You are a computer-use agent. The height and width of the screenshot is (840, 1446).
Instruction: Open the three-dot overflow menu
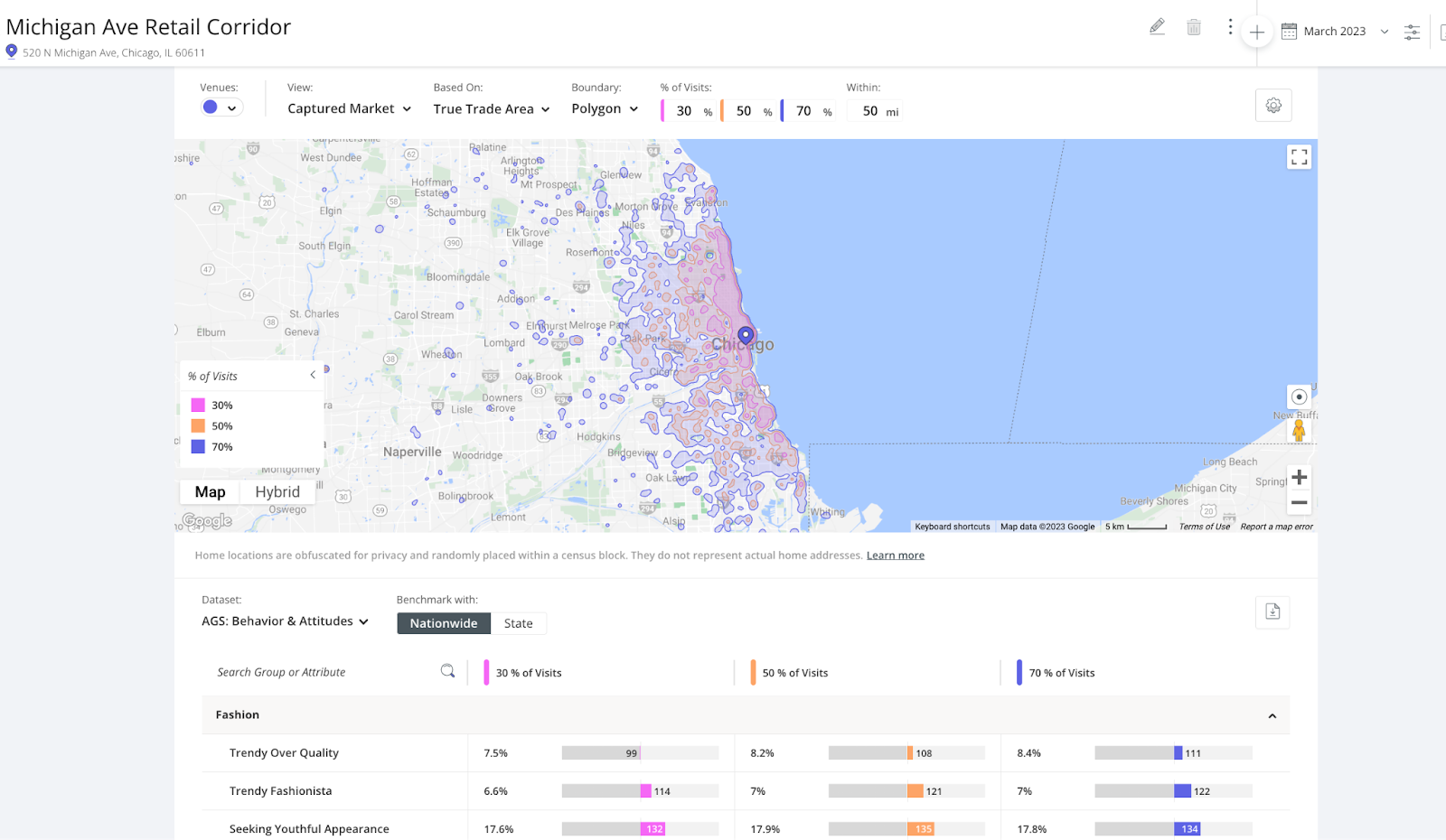(x=1230, y=27)
